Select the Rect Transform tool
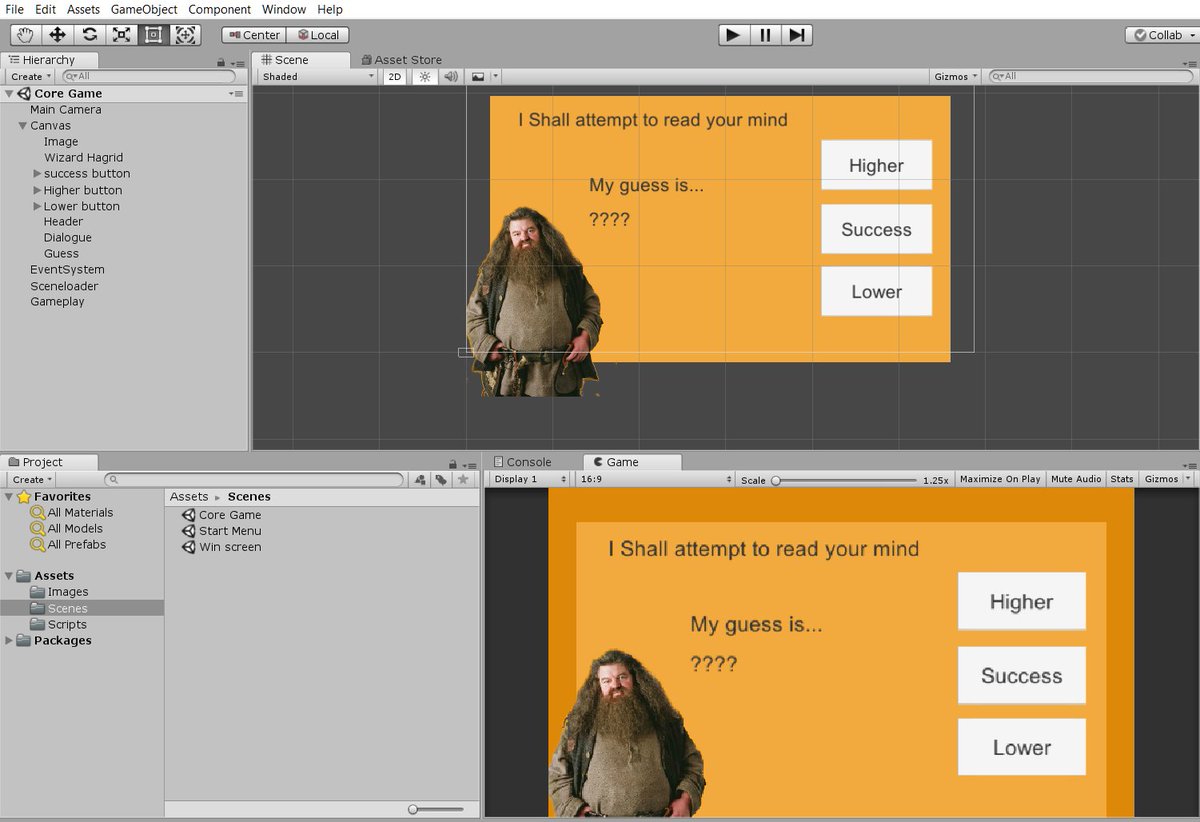The height and width of the screenshot is (822, 1200). (153, 35)
